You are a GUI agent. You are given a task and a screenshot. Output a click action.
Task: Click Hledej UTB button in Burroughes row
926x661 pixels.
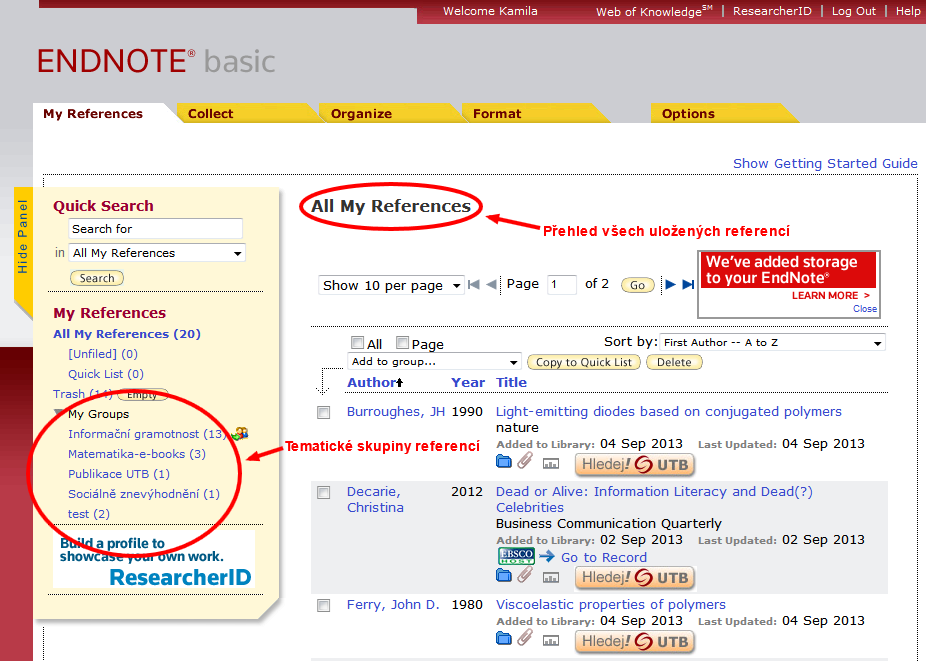click(635, 465)
